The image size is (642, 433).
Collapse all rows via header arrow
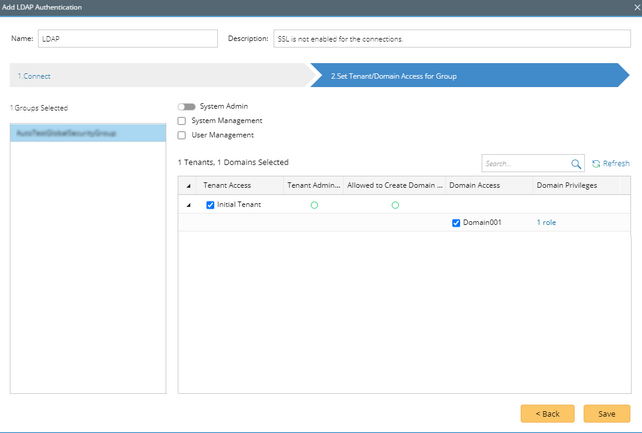[190, 186]
